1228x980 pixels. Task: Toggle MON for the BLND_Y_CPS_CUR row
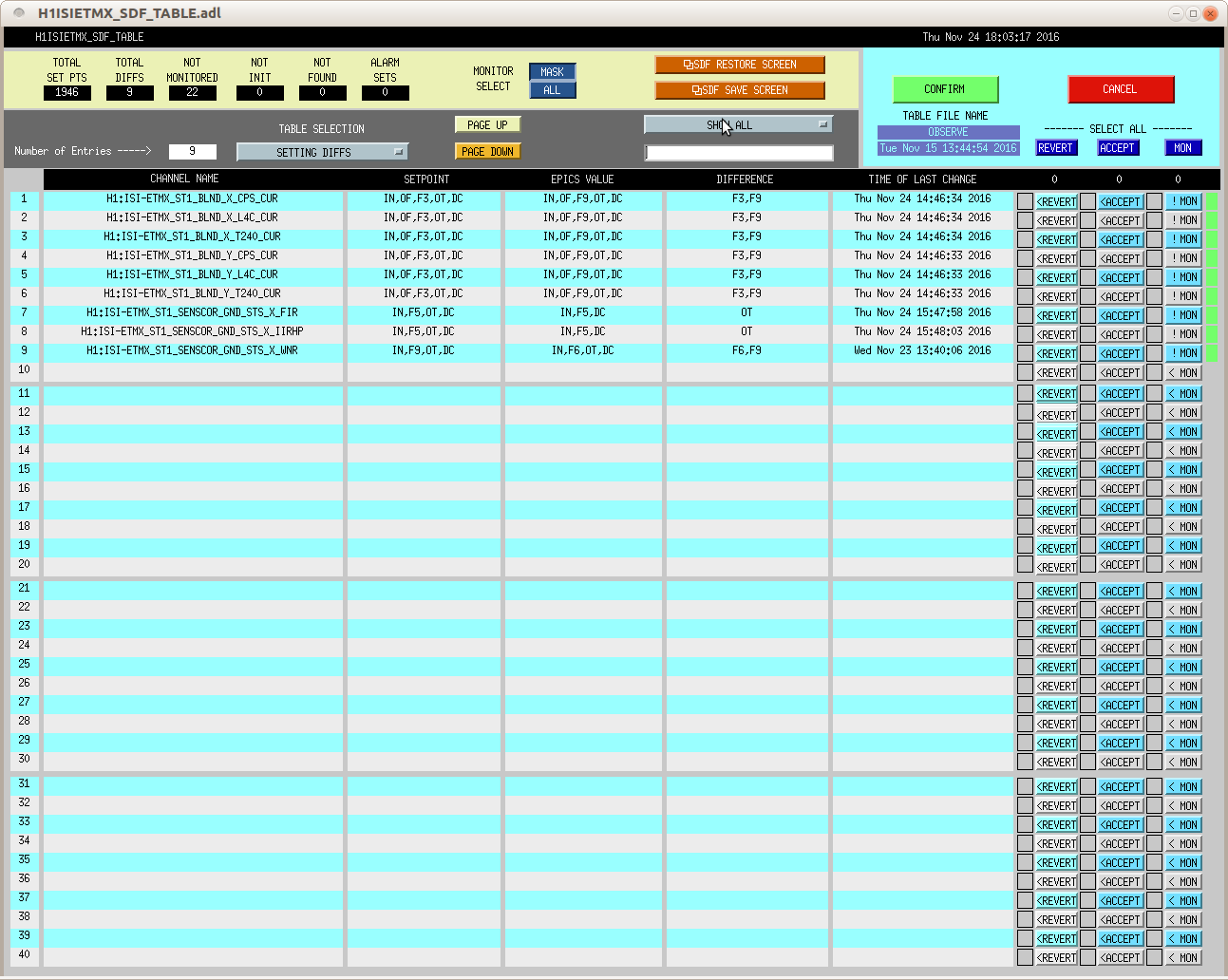tap(1183, 258)
